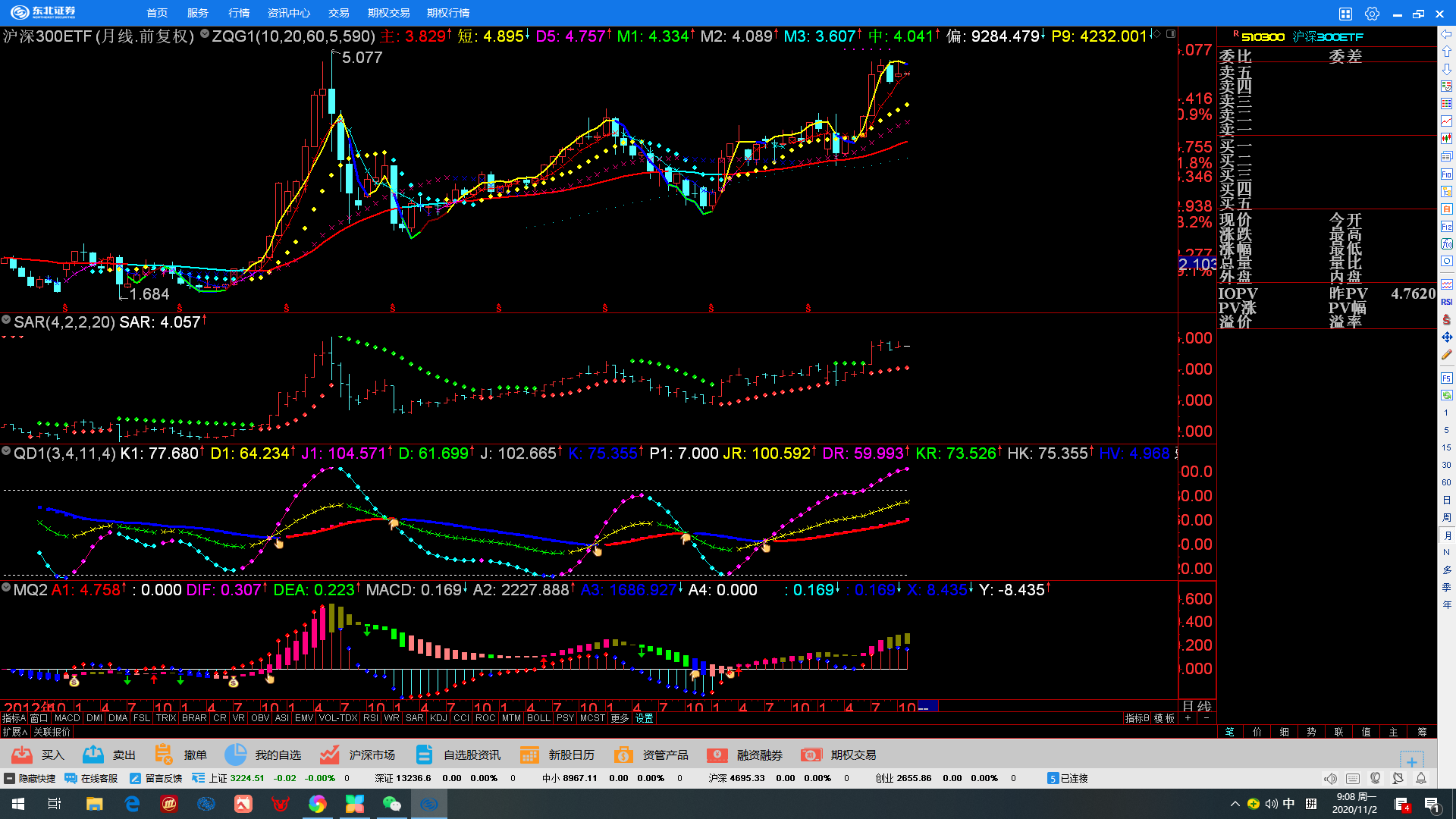This screenshot has height=819, width=1456.
Task: Expand the 指标A indicator menu
Action: pos(14,718)
